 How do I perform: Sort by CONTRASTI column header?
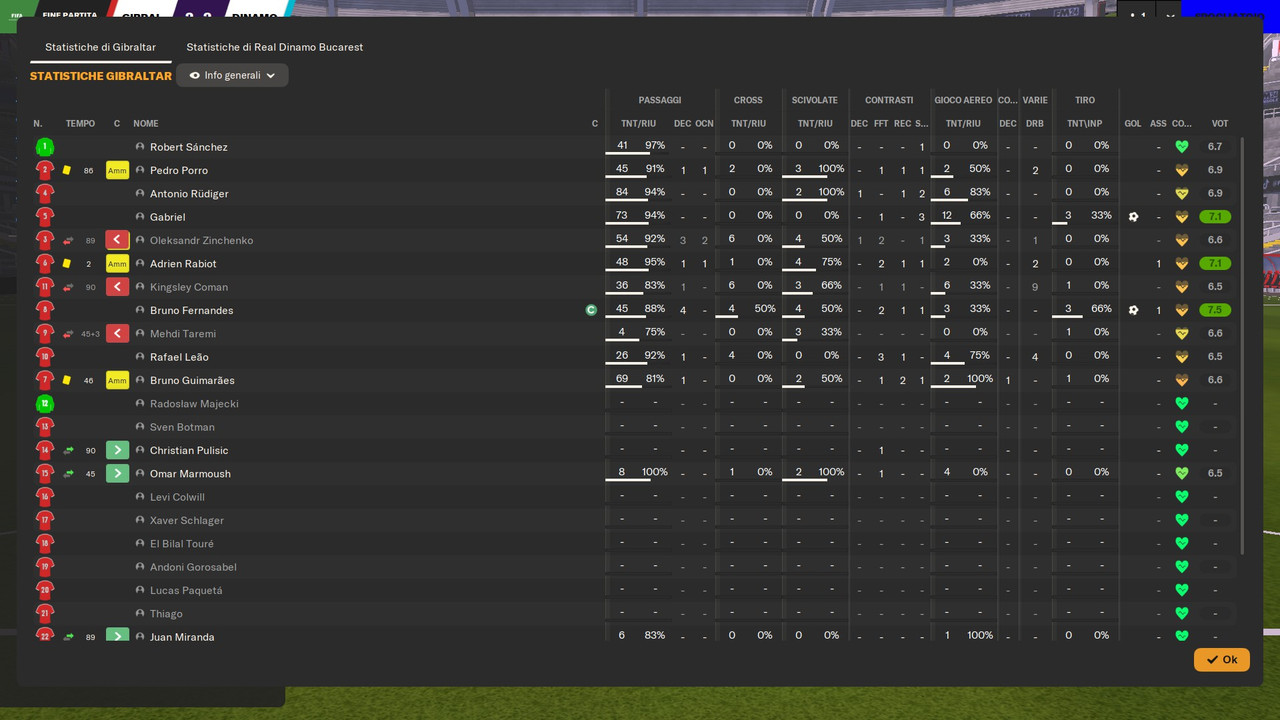889,100
